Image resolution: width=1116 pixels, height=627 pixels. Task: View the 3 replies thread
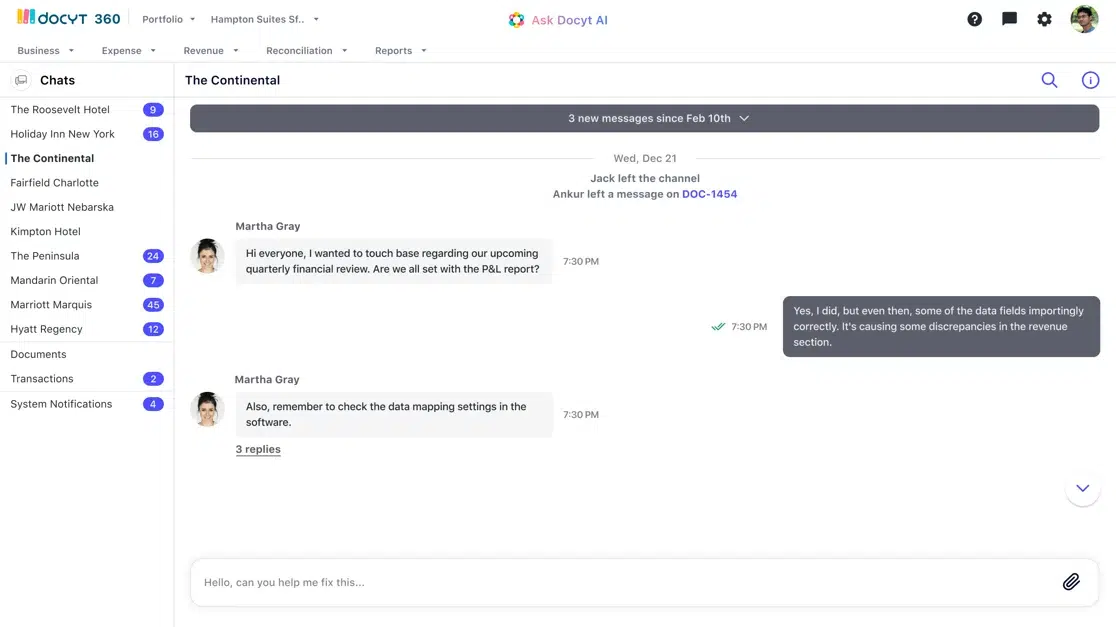click(x=258, y=449)
